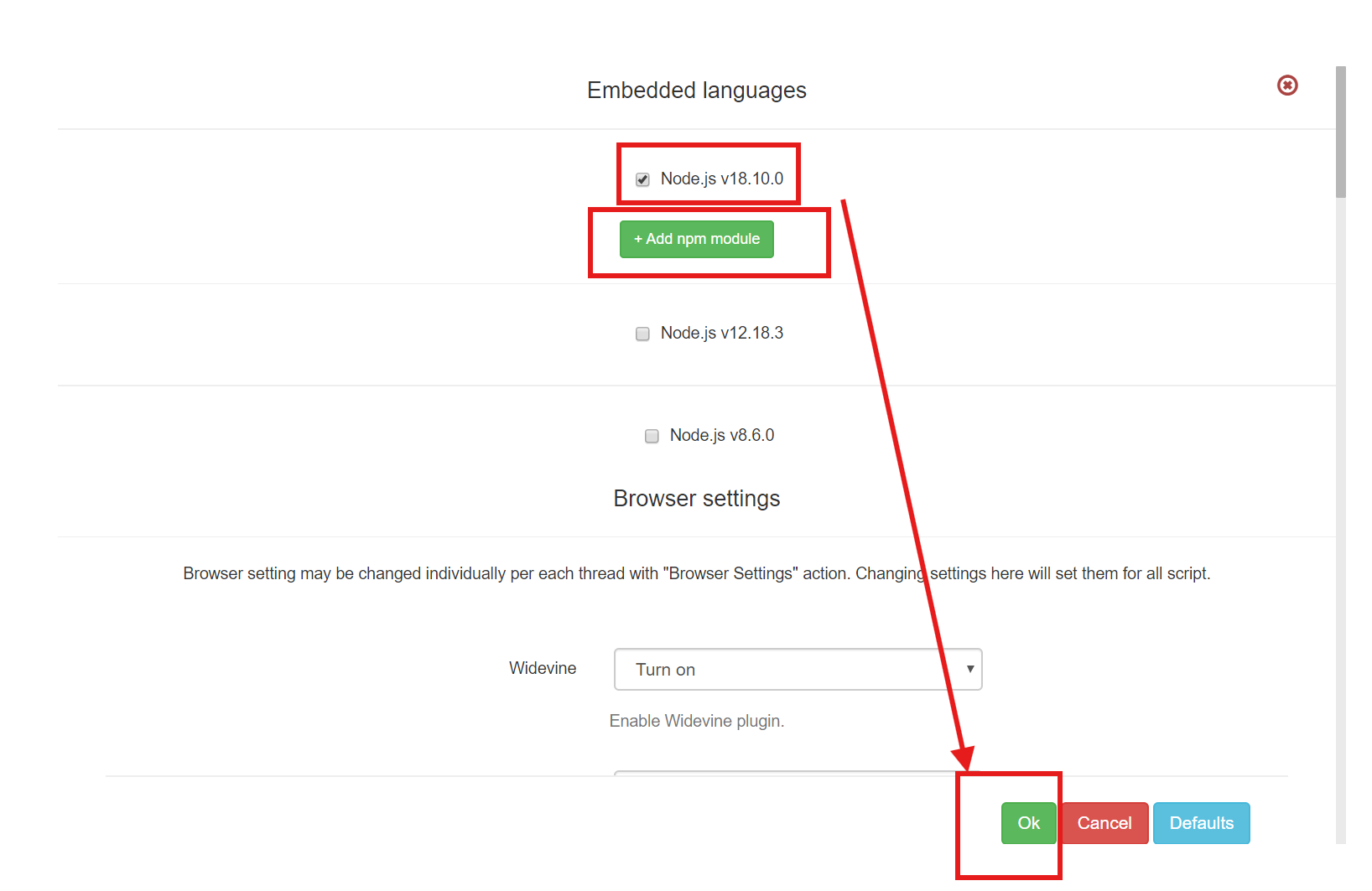The width and height of the screenshot is (1372, 891).
Task: Open the Widevine dropdown
Action: tap(797, 670)
